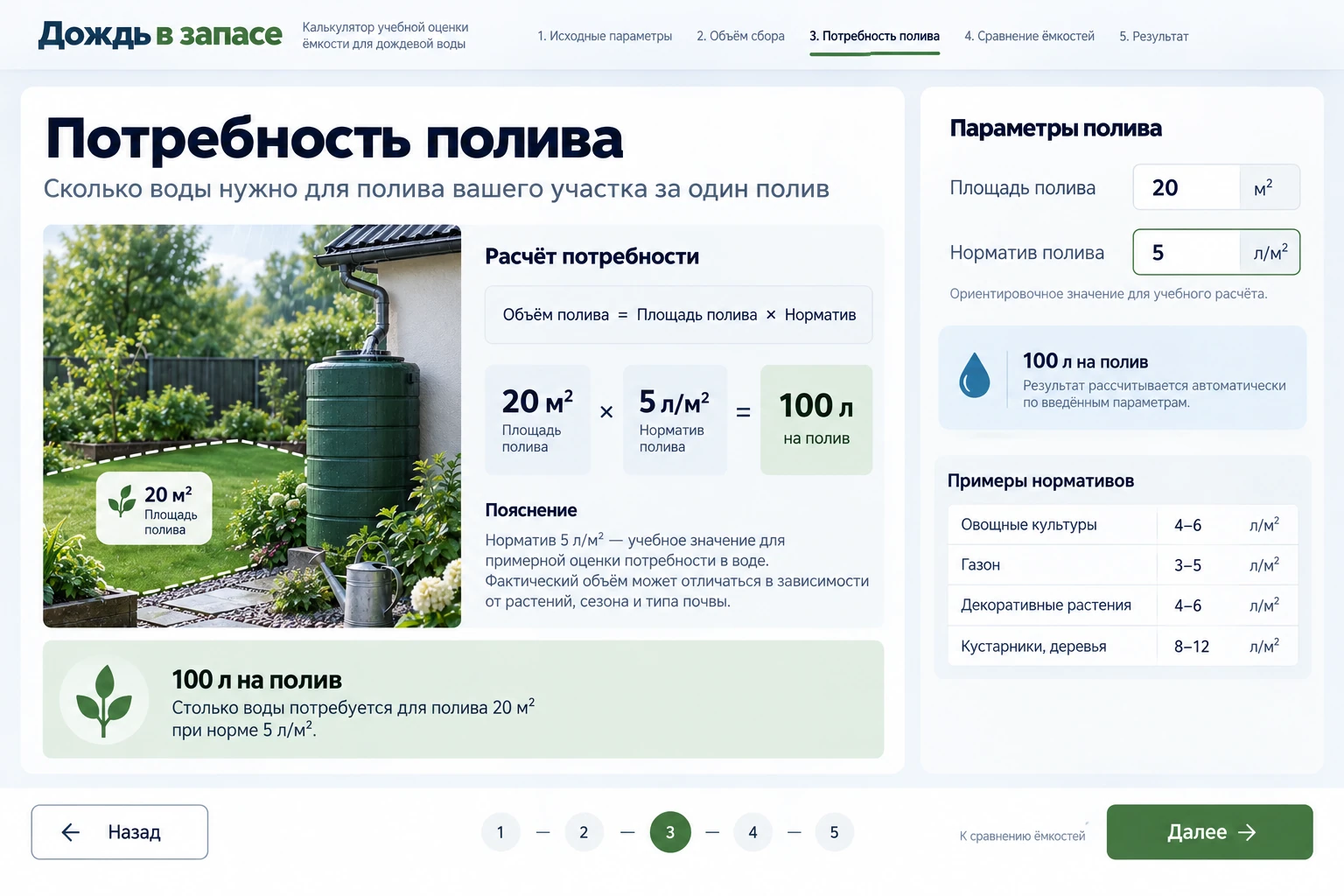Click the water drop icon in result card
1344x896 pixels.
click(x=975, y=374)
